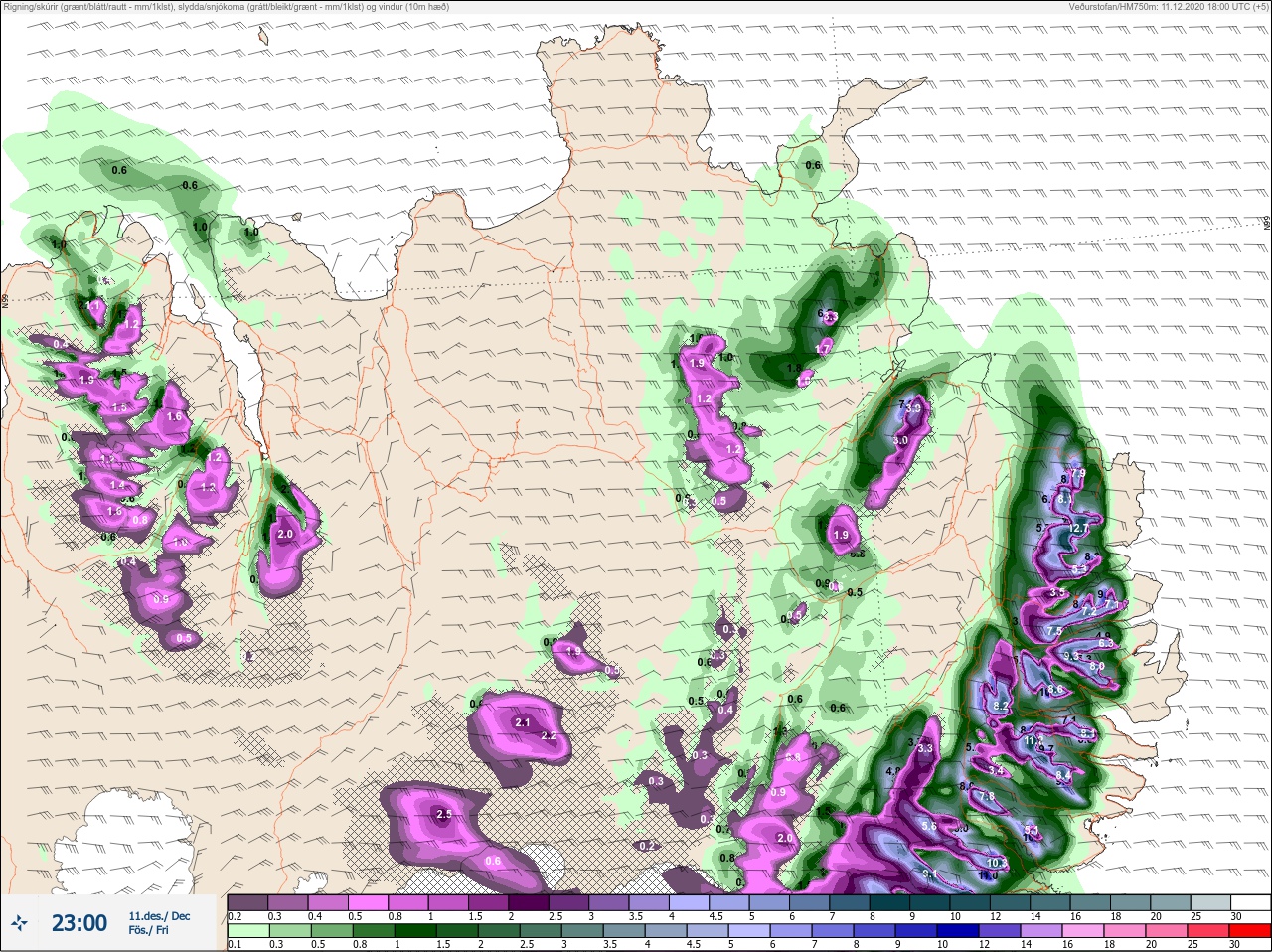Viewport: 1272px width, 952px height.
Task: Select the dark green rain swatch between 1 and 1.5
Action: (415, 932)
